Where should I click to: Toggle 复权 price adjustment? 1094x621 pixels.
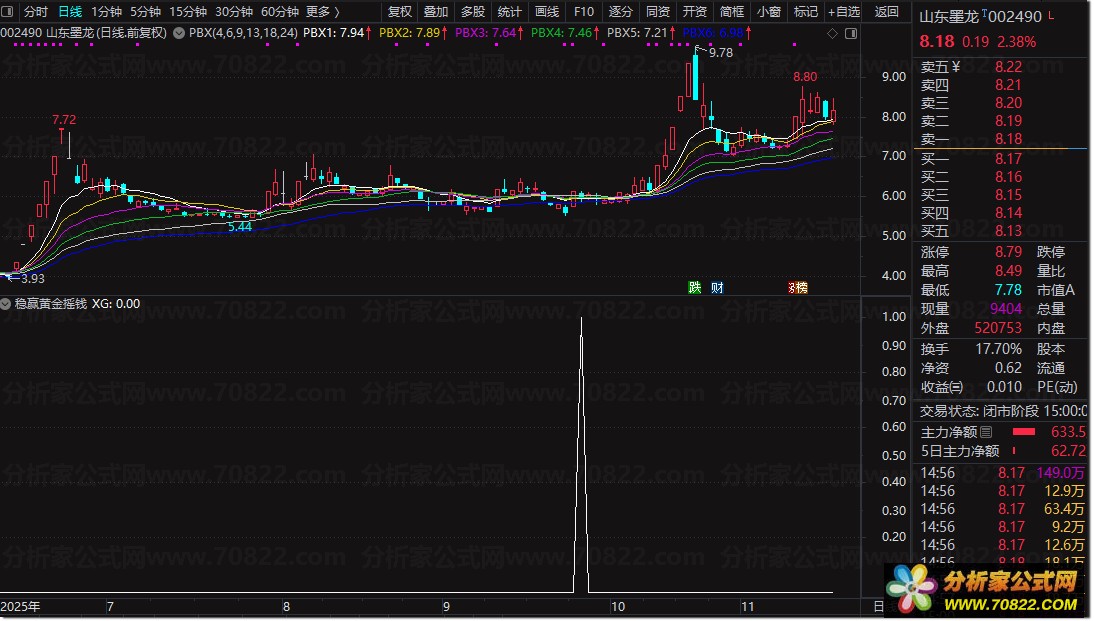399,12
